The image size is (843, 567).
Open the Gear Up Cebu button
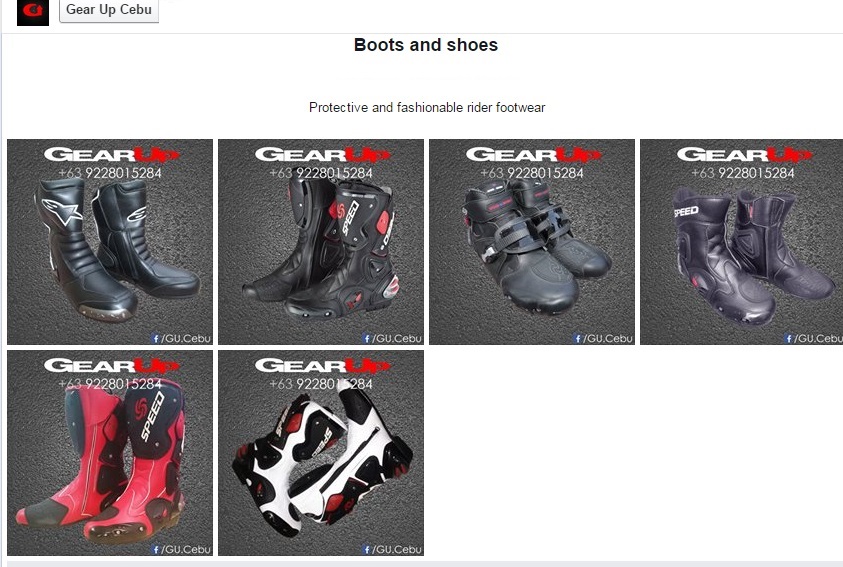(x=109, y=11)
